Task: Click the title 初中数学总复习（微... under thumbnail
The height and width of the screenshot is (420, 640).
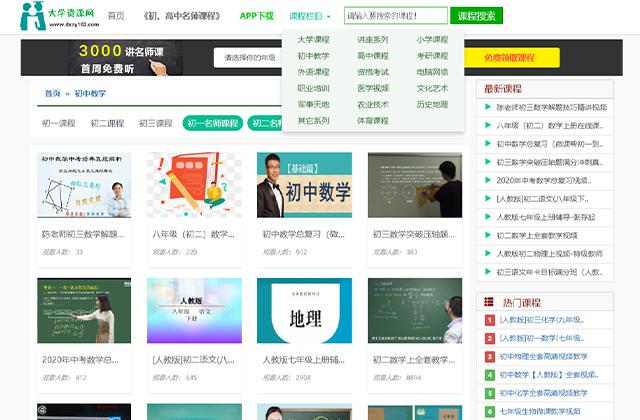Action: click(304, 234)
